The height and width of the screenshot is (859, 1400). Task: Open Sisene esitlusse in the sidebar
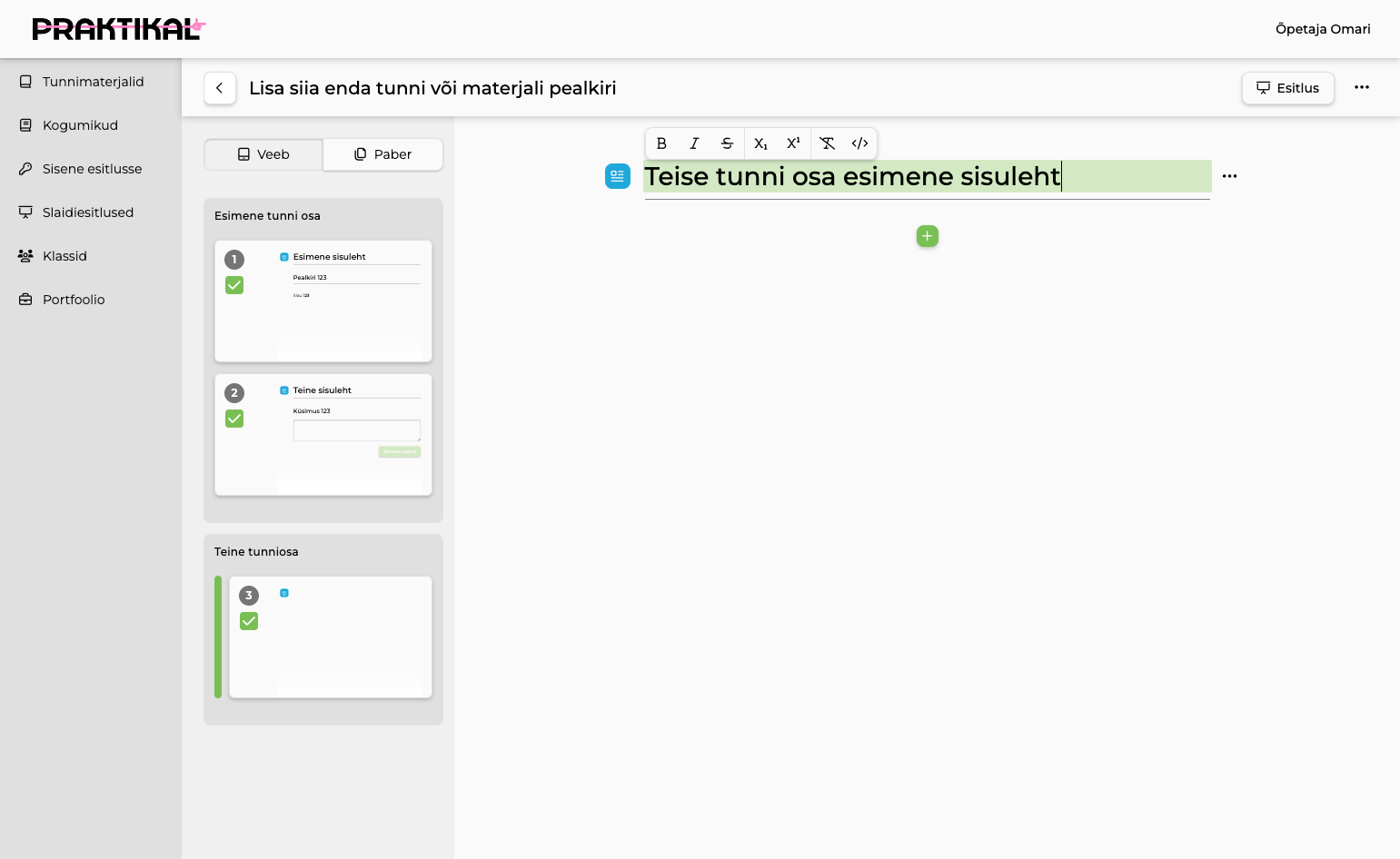pos(91,169)
